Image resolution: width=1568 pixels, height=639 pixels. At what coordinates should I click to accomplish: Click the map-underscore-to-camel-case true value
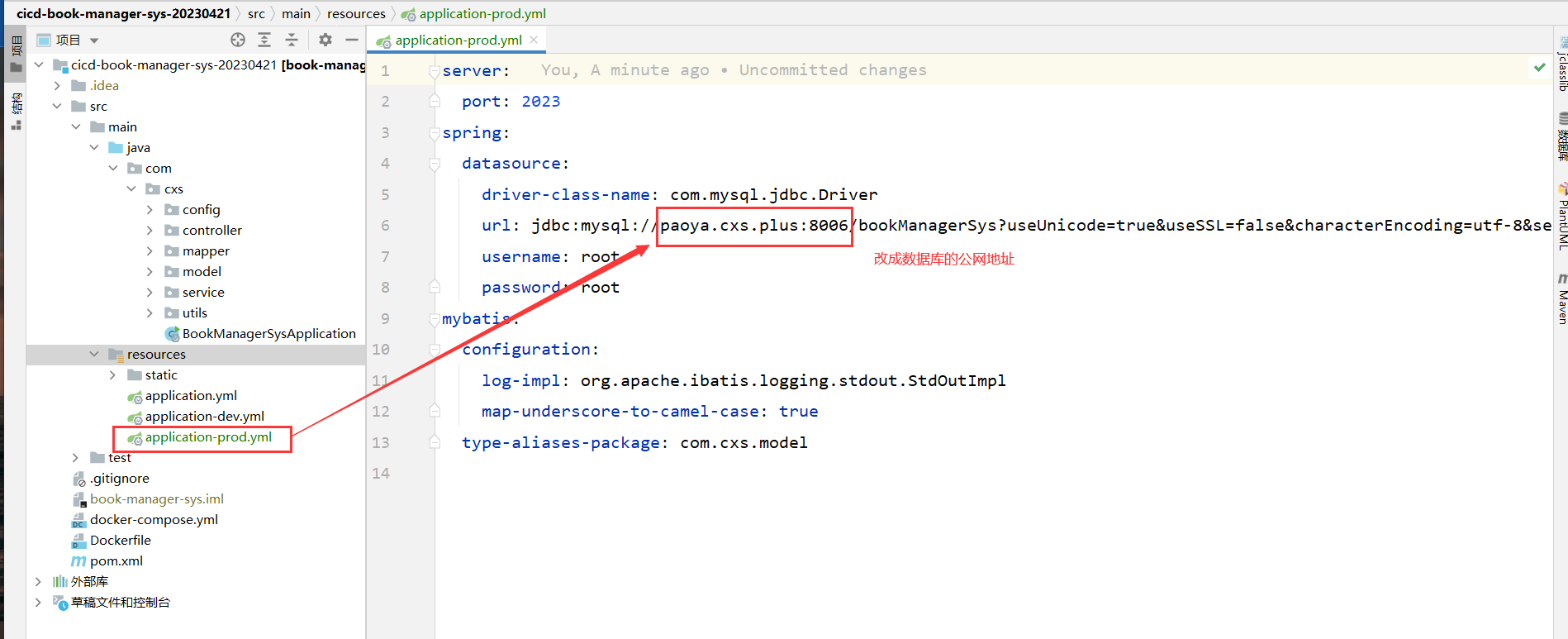coord(799,411)
